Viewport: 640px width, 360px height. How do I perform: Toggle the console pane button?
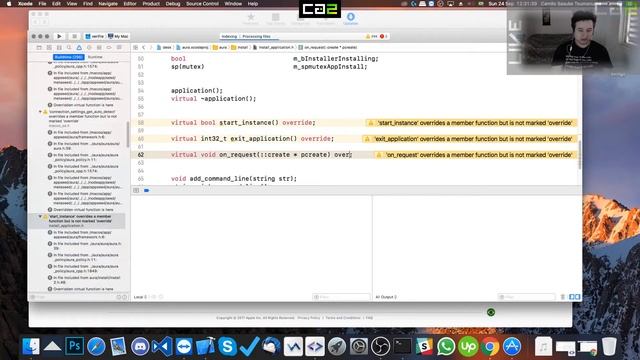click(x=577, y=297)
